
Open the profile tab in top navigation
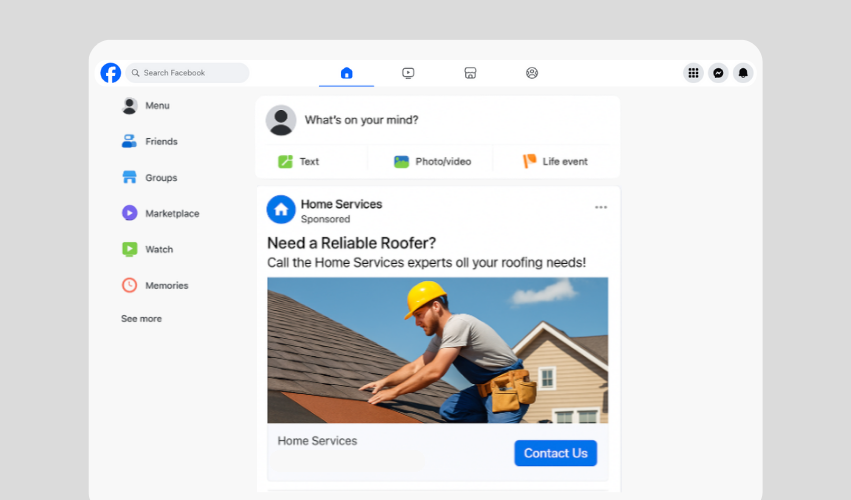(532, 73)
